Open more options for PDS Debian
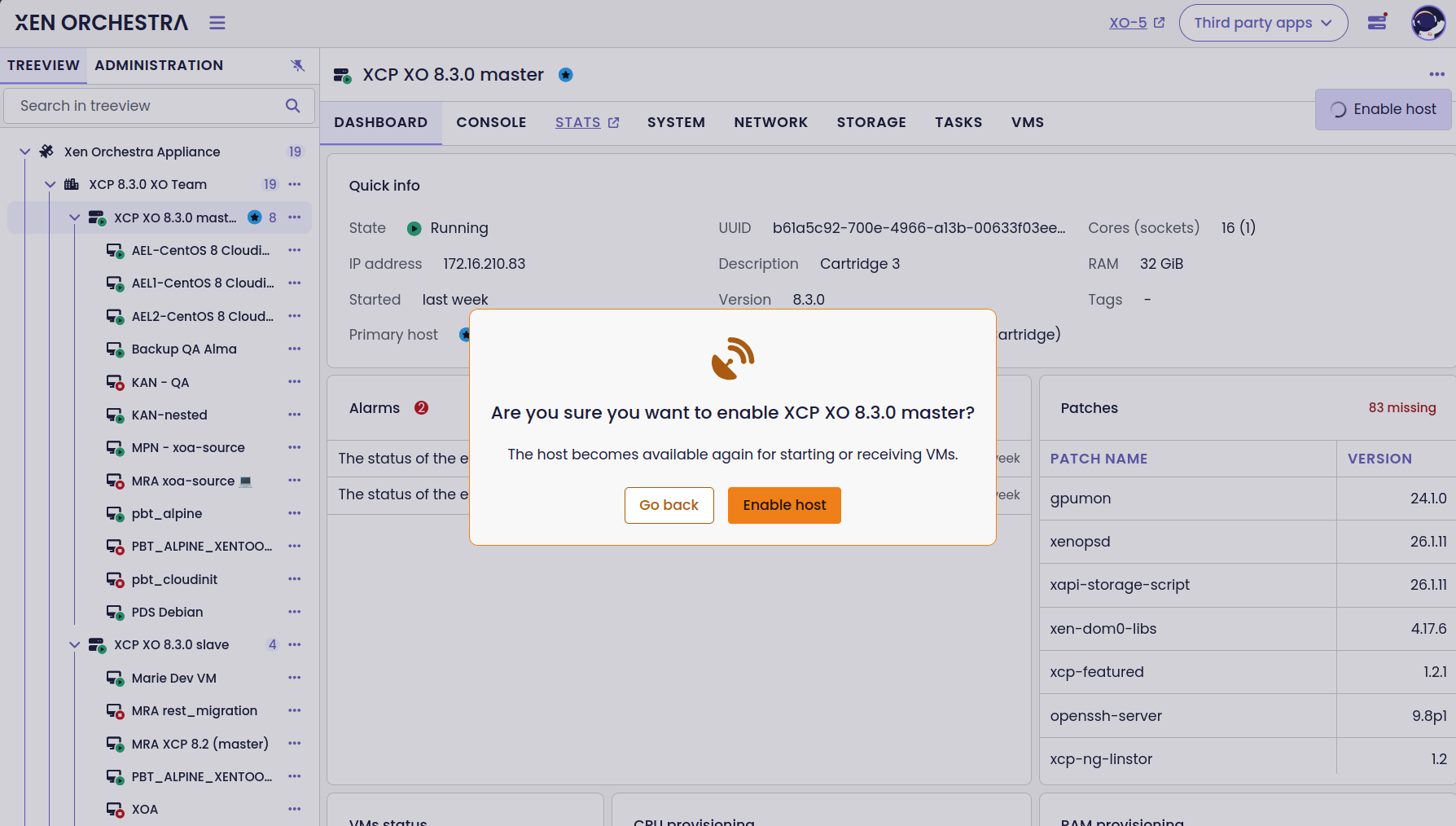The width and height of the screenshot is (1456, 826). tap(295, 612)
